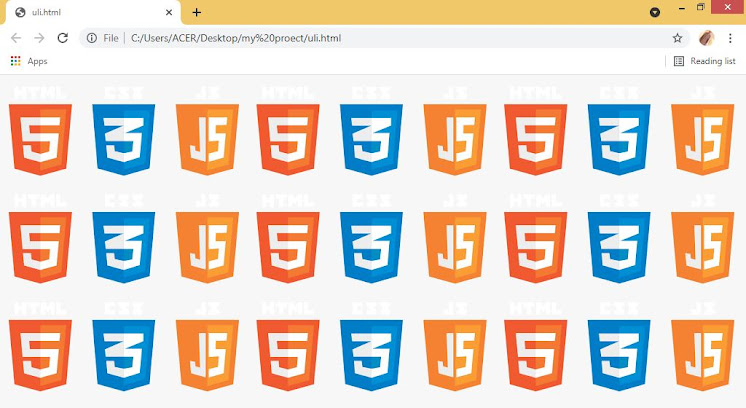
Task: Click the first JS shield in middle row
Action: [x=207, y=247]
